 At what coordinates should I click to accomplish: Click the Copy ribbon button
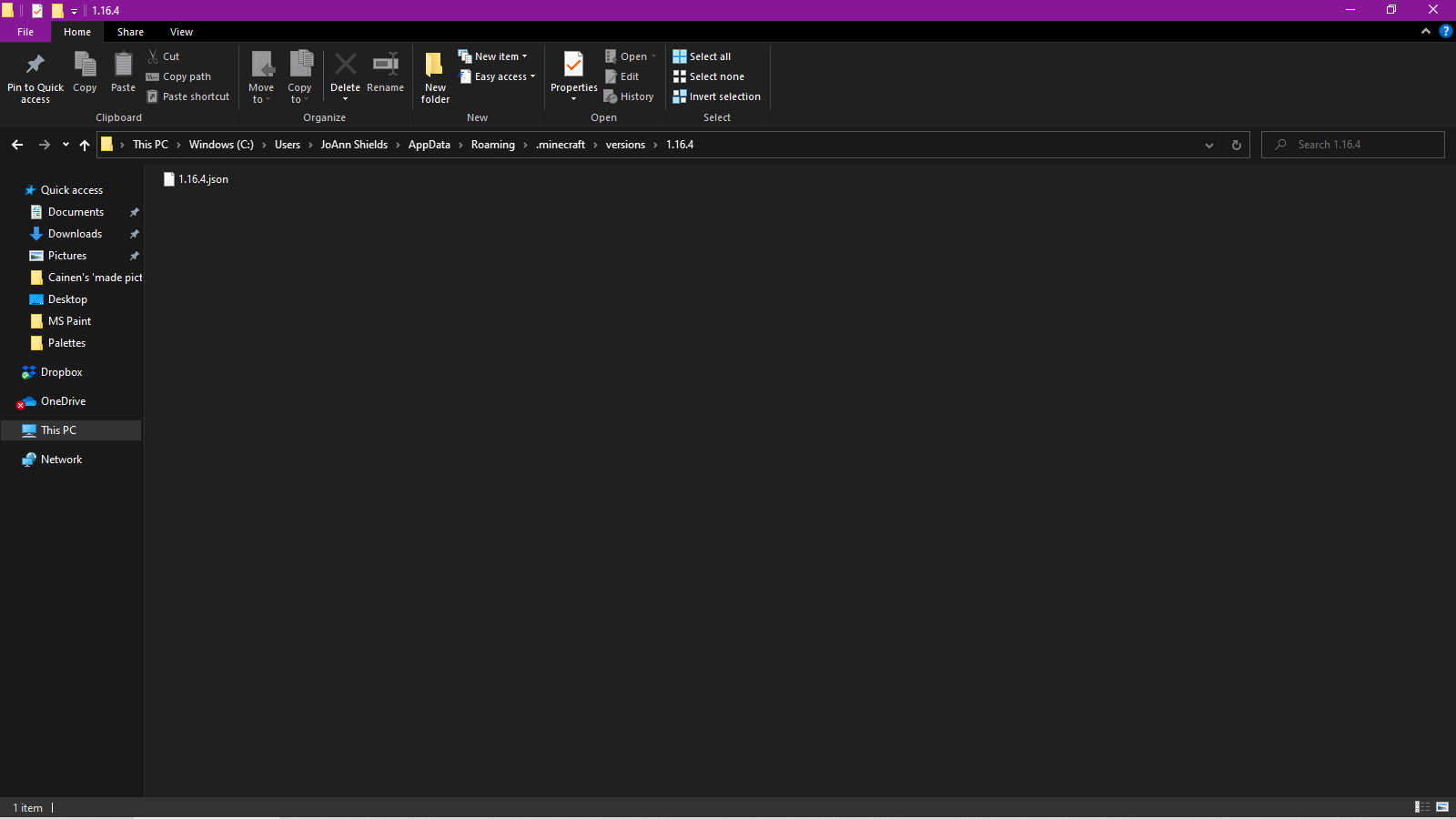[85, 72]
